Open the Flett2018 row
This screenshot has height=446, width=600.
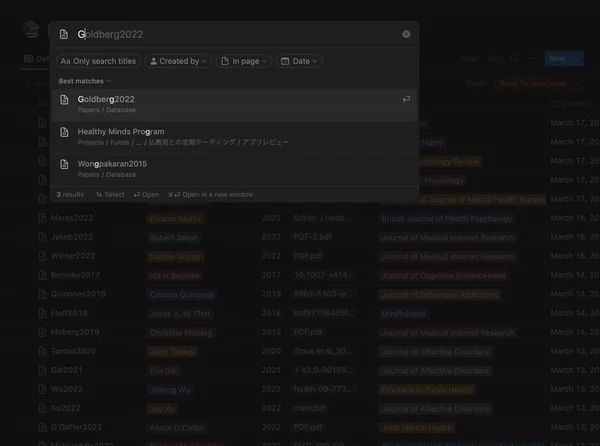coord(69,313)
